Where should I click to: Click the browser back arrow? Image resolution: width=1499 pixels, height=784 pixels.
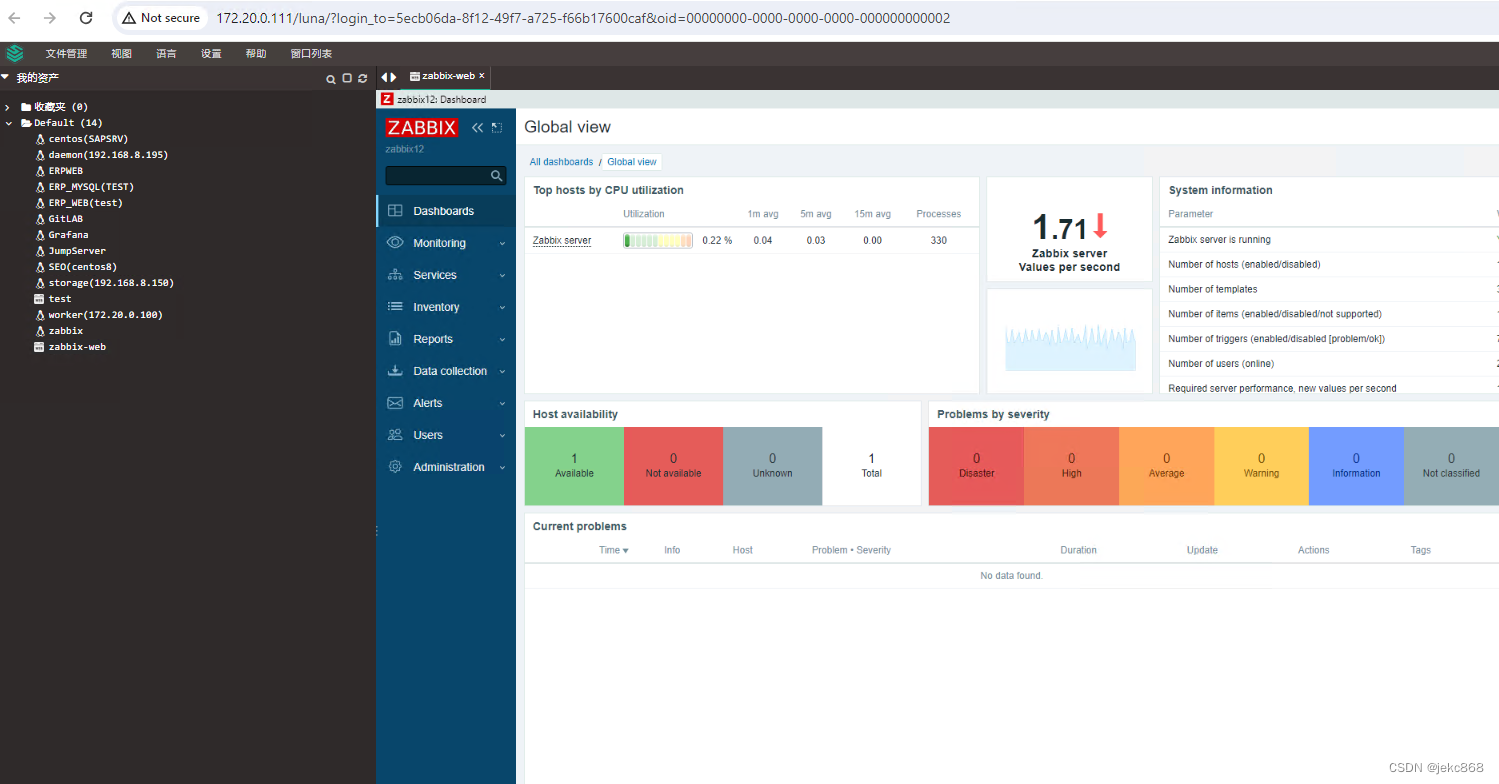15,18
